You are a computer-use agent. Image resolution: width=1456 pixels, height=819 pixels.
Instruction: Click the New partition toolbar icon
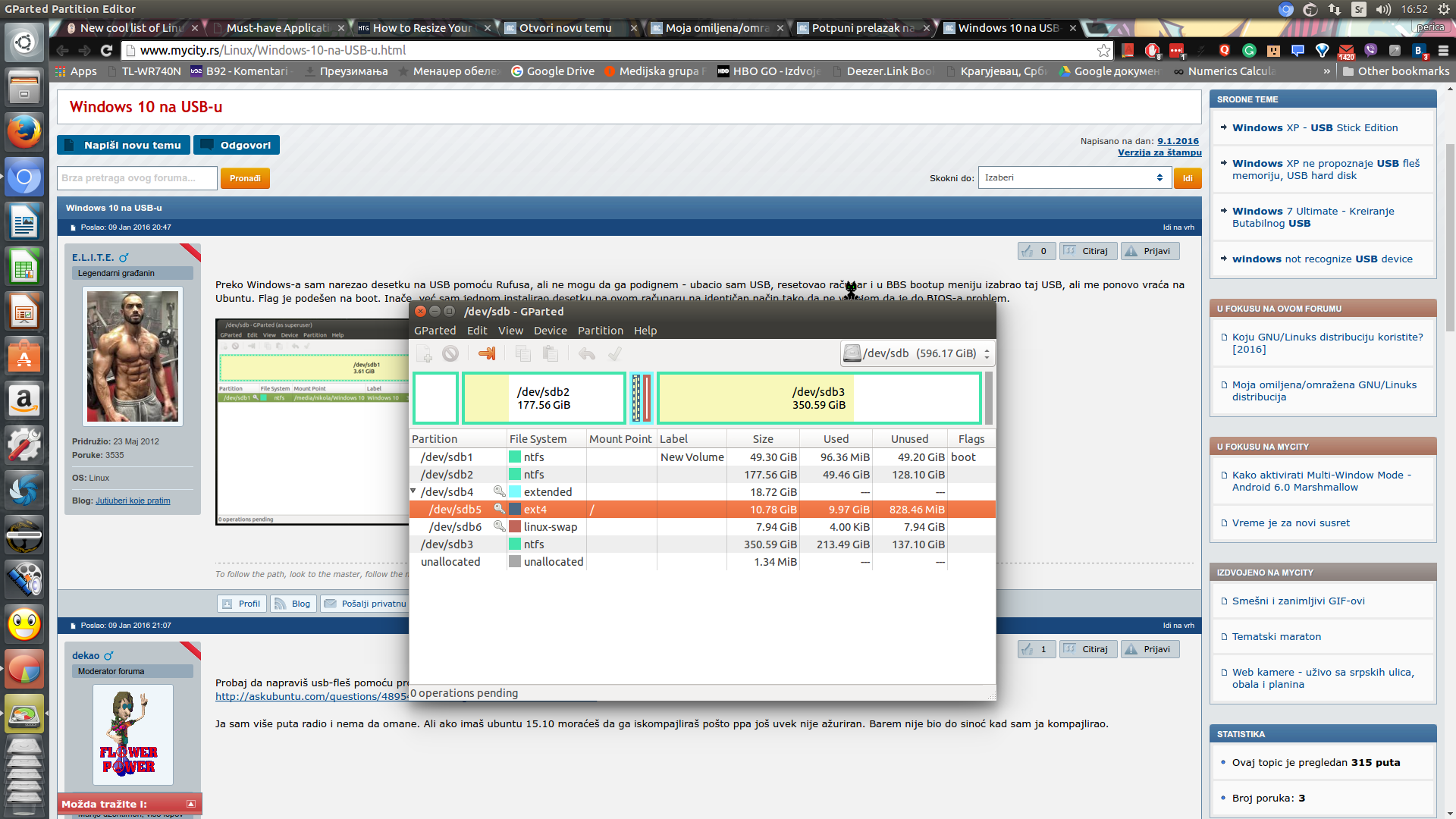pos(424,353)
